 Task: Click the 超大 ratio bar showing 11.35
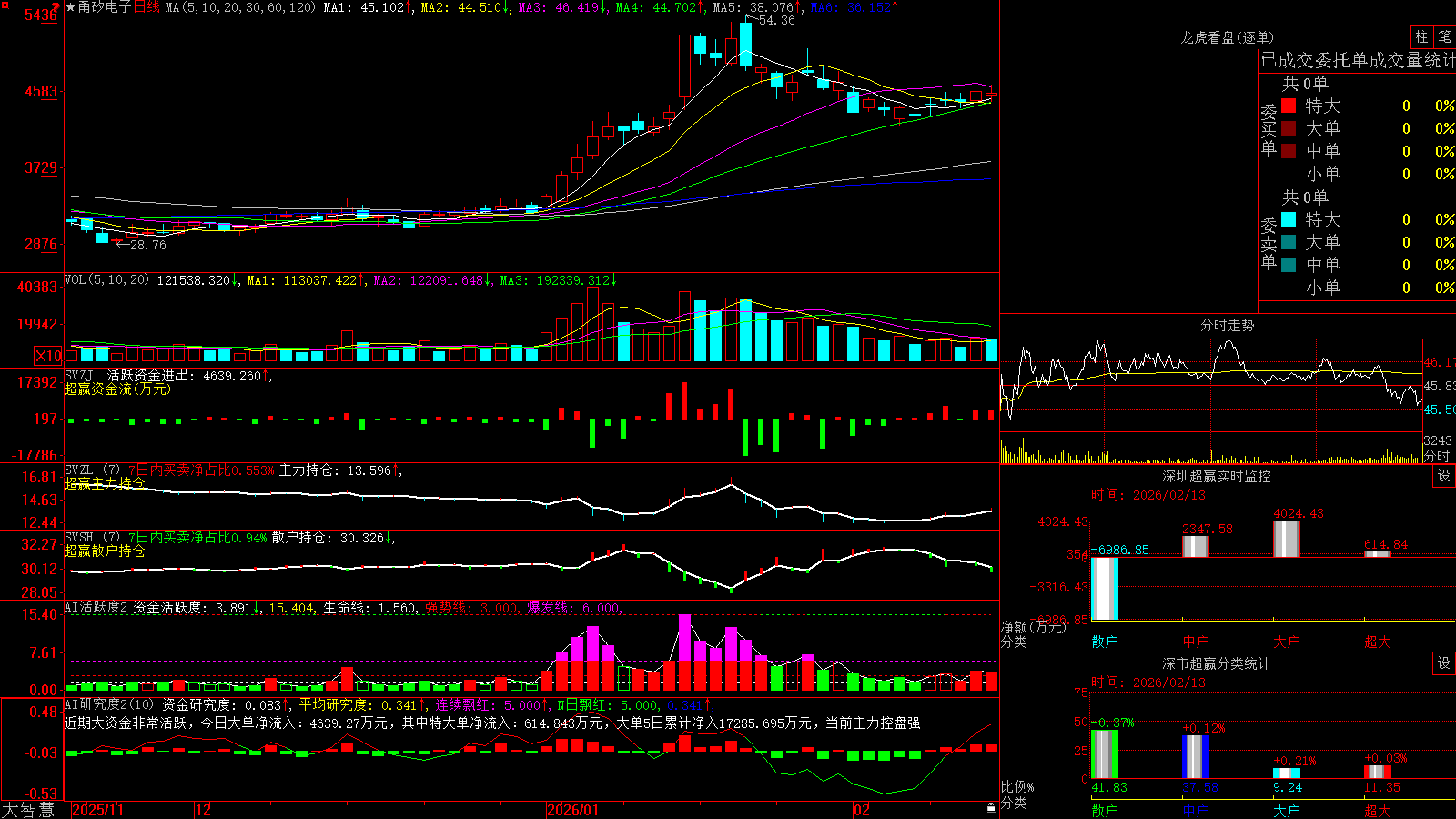coord(1378,772)
